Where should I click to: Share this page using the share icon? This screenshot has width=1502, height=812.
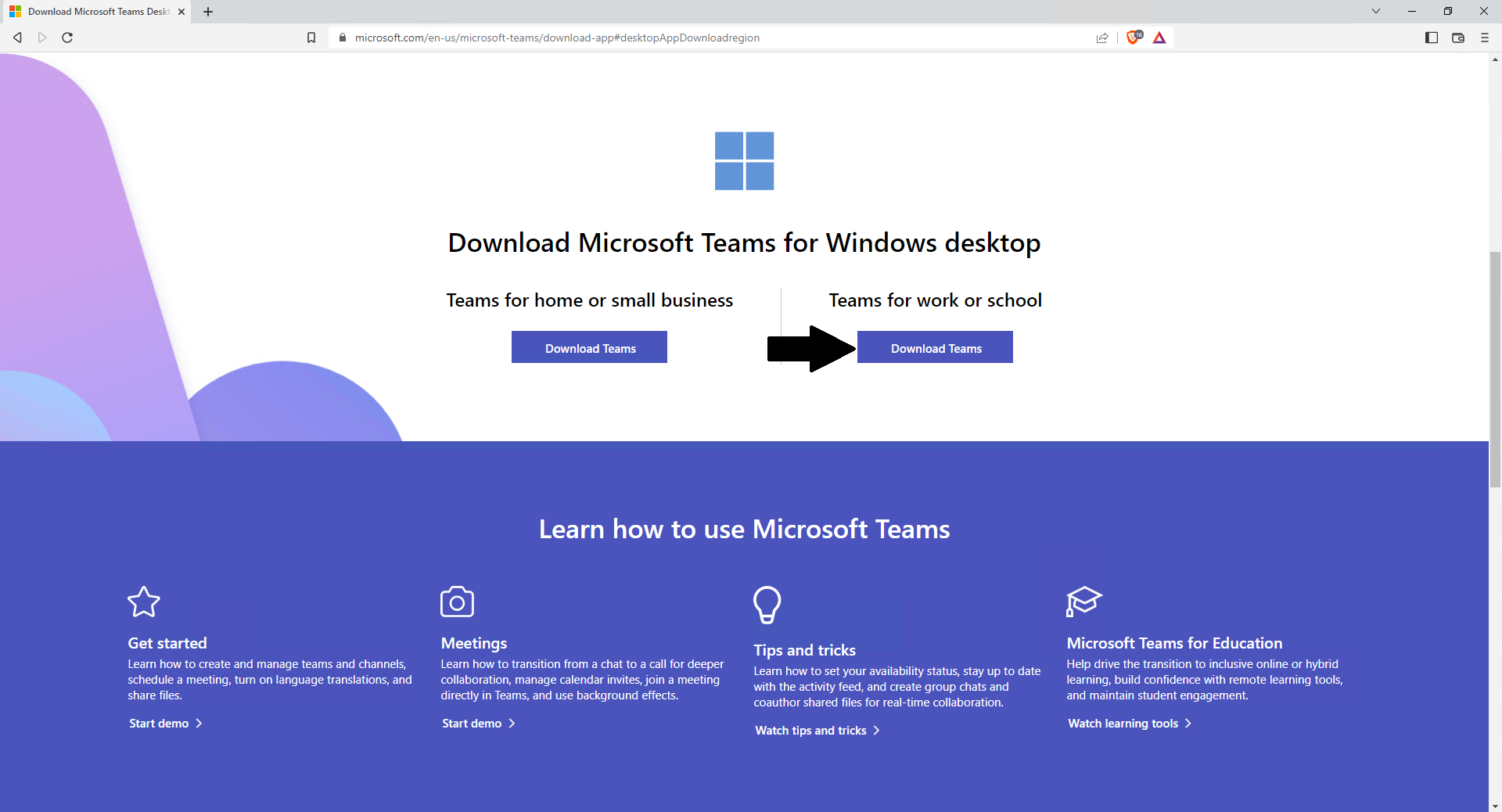[1102, 38]
